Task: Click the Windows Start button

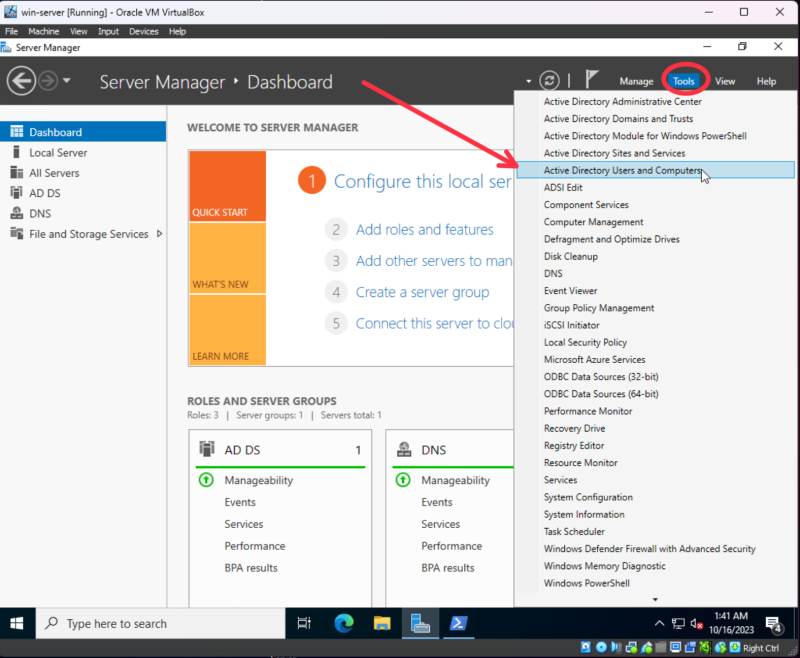Action: [x=17, y=623]
